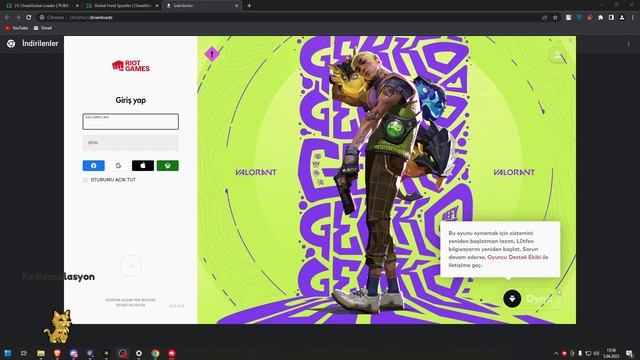The height and width of the screenshot is (360, 640).
Task: Open the Windows Start menu
Action: click(x=7, y=353)
